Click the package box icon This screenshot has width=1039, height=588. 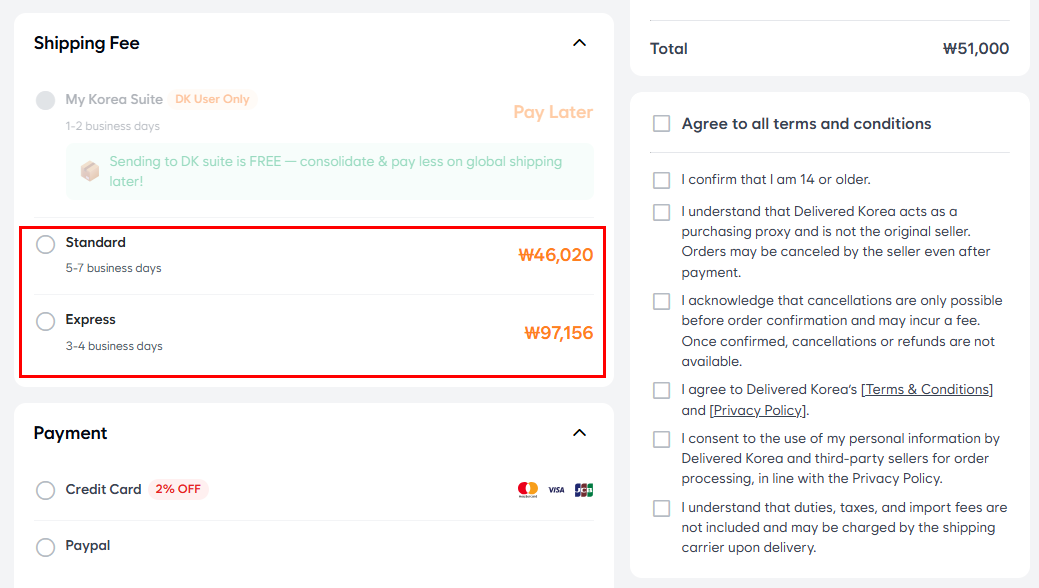[x=90, y=171]
